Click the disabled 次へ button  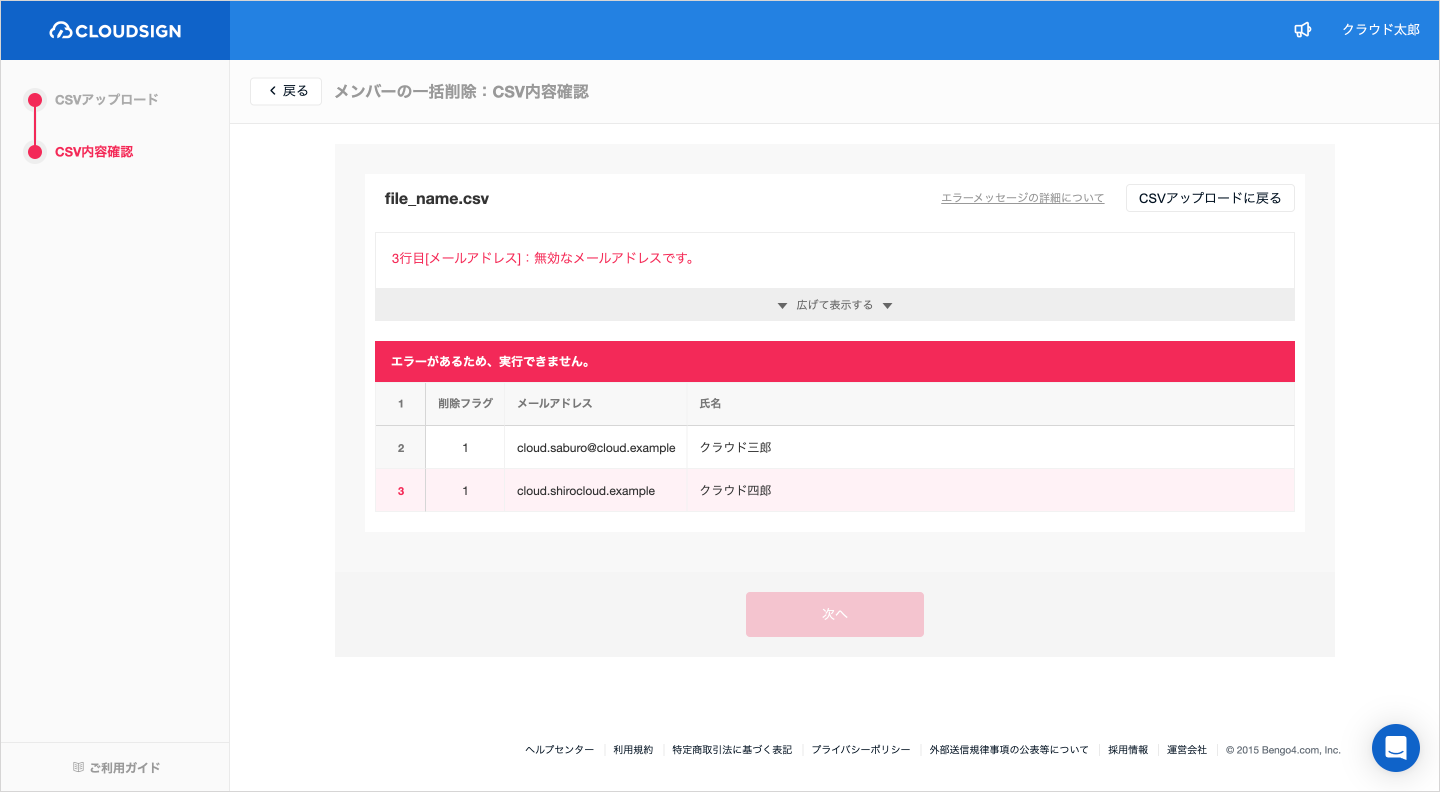[835, 614]
